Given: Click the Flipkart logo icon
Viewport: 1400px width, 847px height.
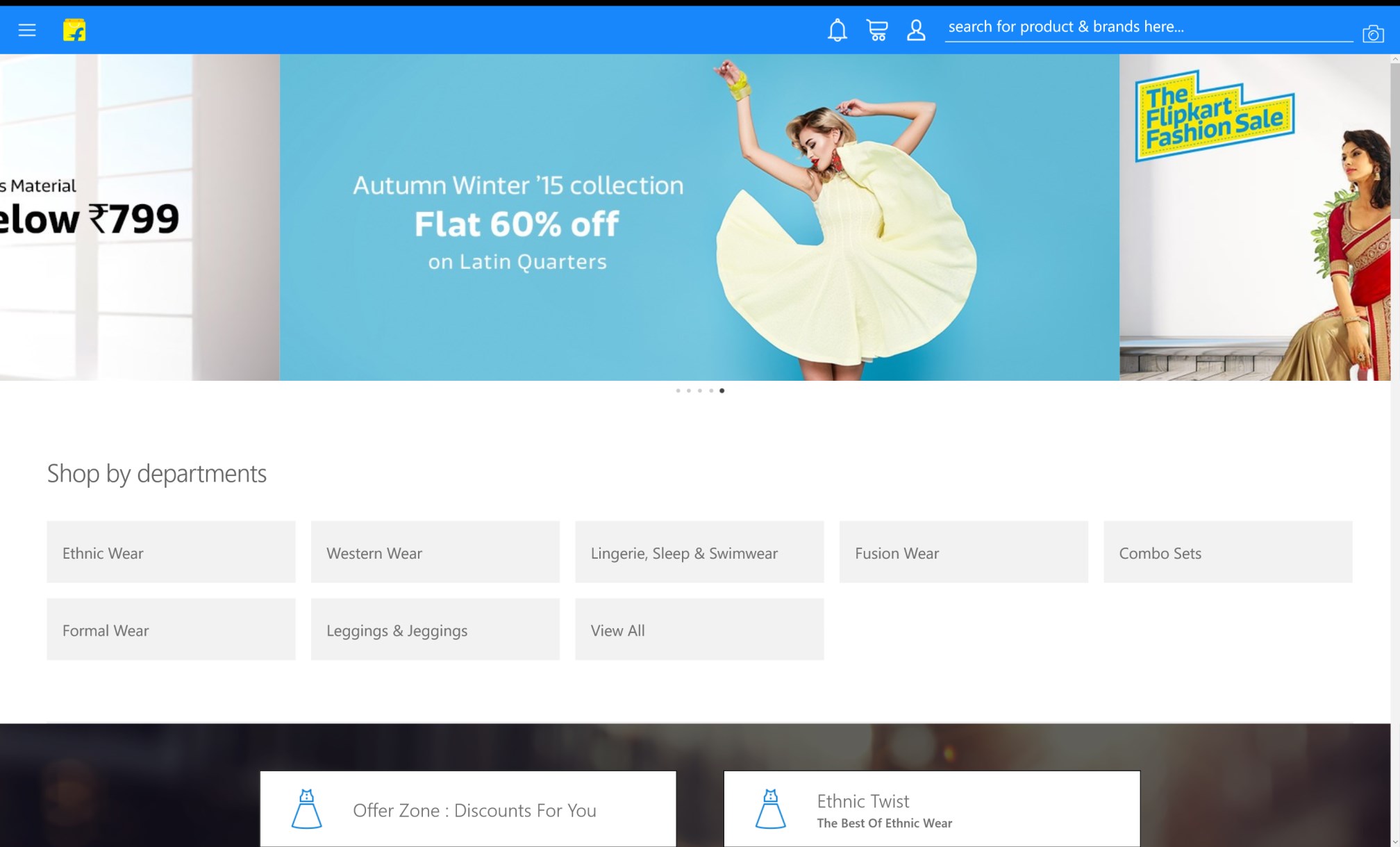Looking at the screenshot, I should pos(74,30).
